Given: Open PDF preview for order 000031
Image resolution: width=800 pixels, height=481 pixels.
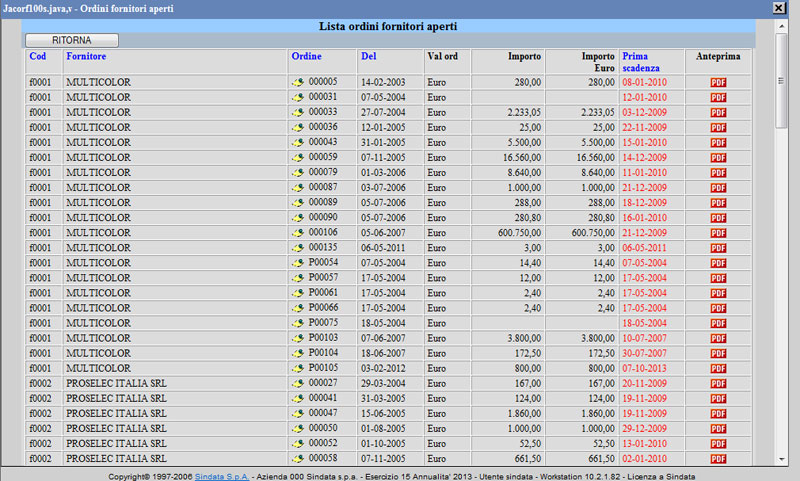Looking at the screenshot, I should click(x=718, y=97).
